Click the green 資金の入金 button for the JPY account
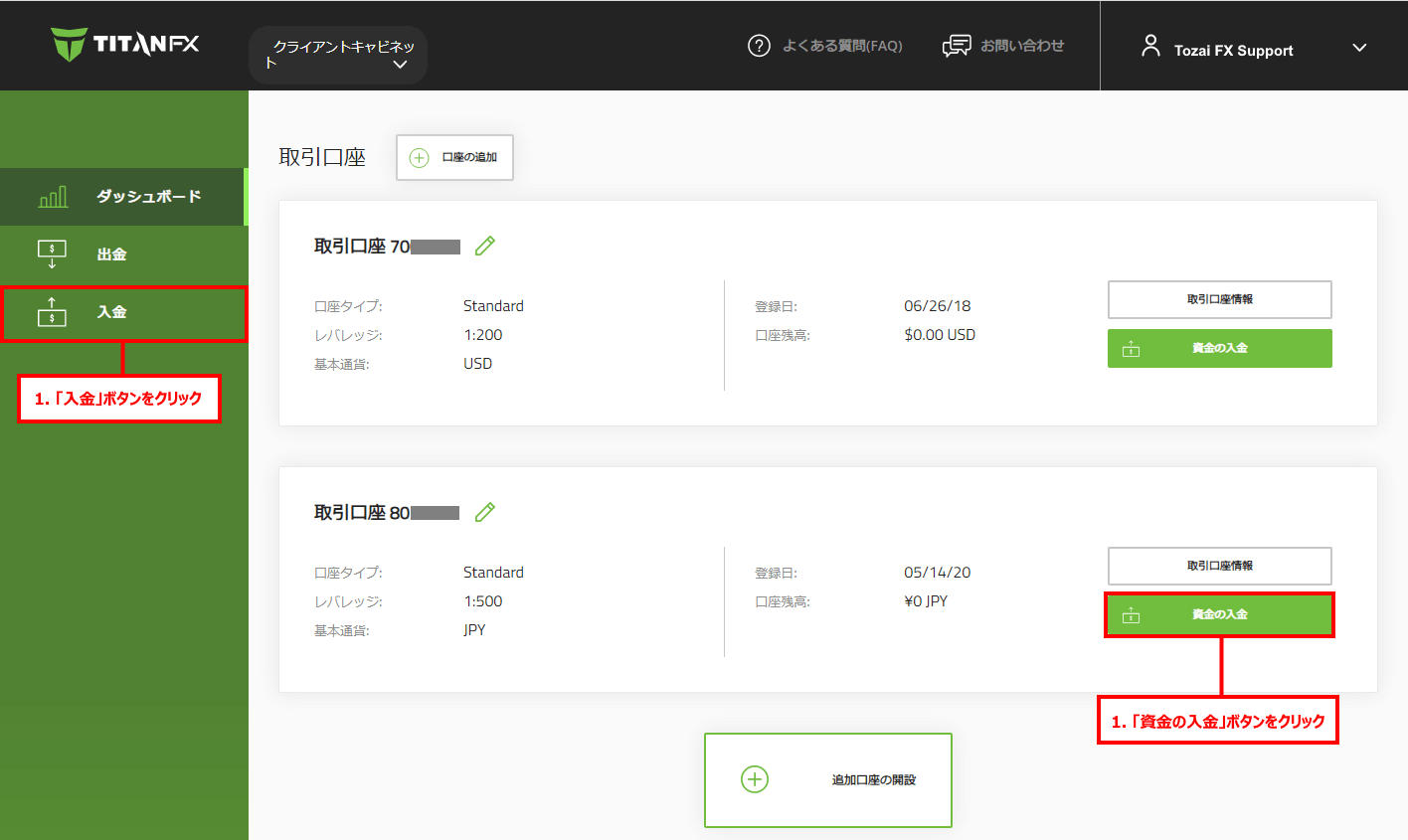Screen dimensions: 1408x840 [x=1219, y=614]
